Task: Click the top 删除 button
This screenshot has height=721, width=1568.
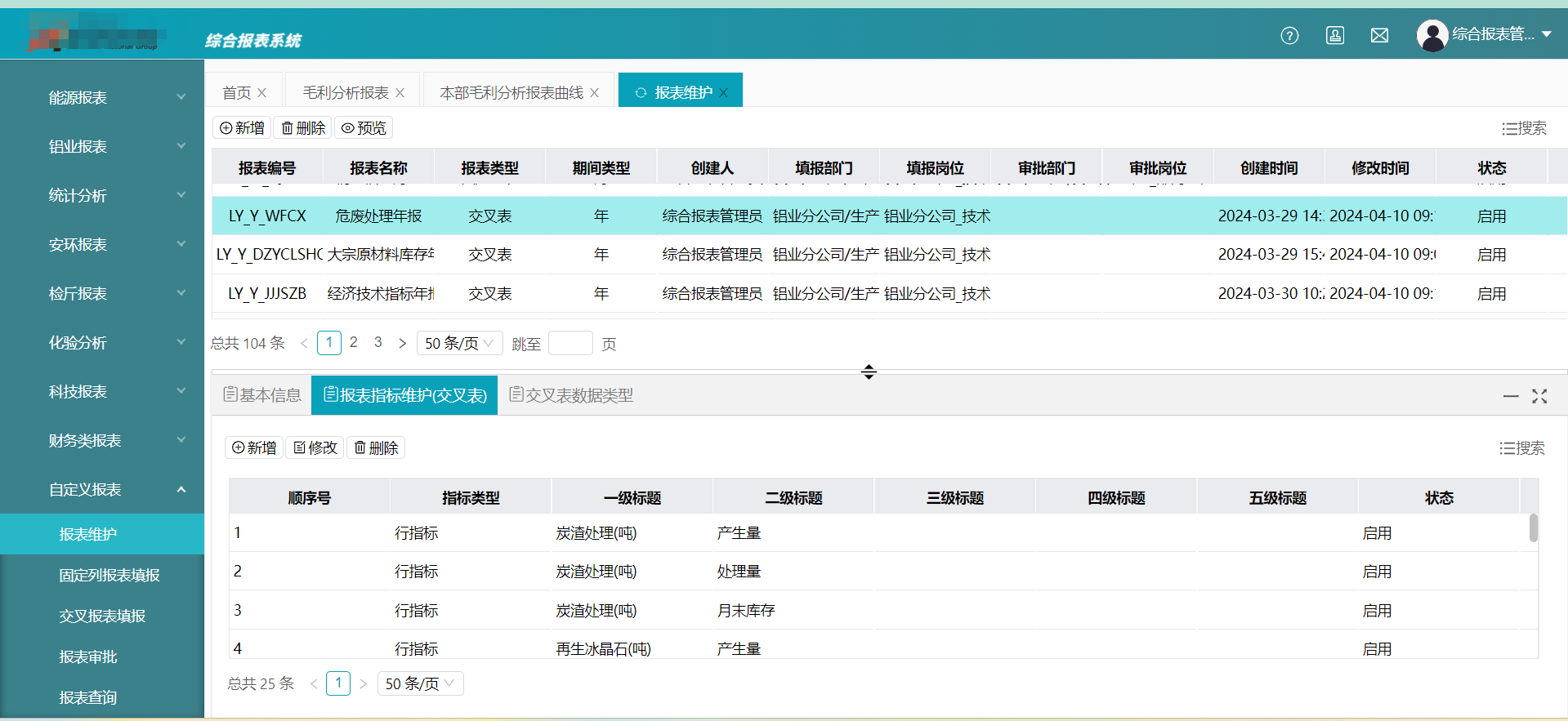Action: (x=303, y=128)
